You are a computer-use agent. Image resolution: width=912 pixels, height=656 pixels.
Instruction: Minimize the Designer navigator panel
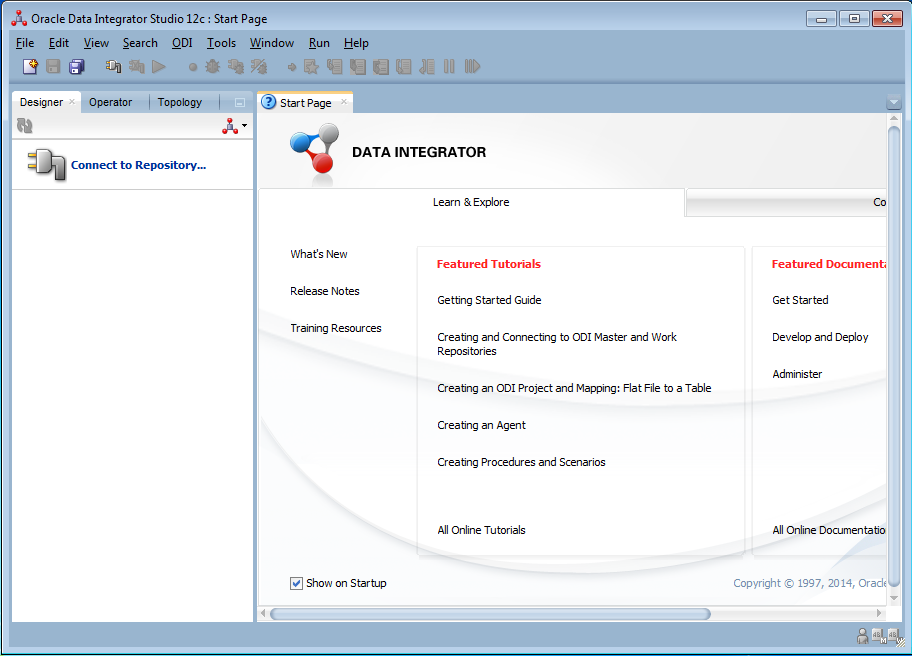click(x=240, y=102)
